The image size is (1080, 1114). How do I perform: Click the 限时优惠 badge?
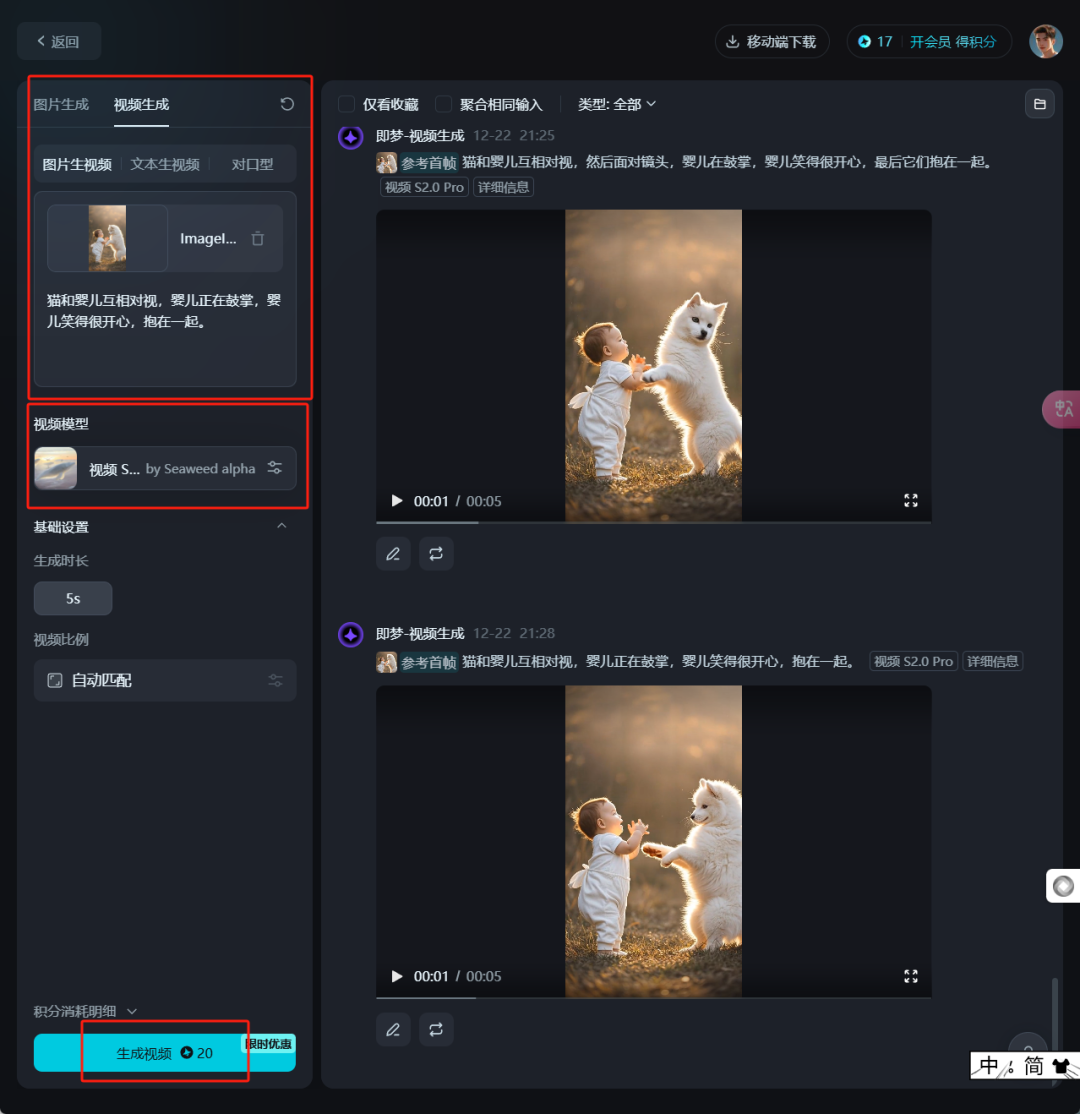click(x=268, y=1044)
